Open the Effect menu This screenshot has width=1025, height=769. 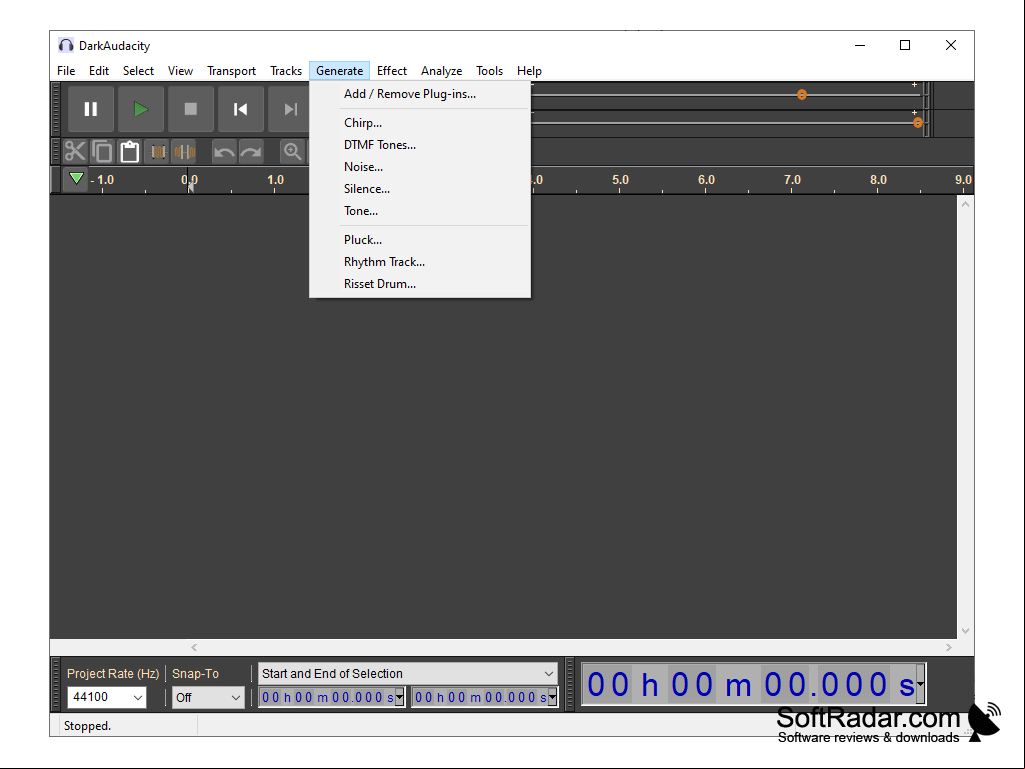[x=392, y=71]
